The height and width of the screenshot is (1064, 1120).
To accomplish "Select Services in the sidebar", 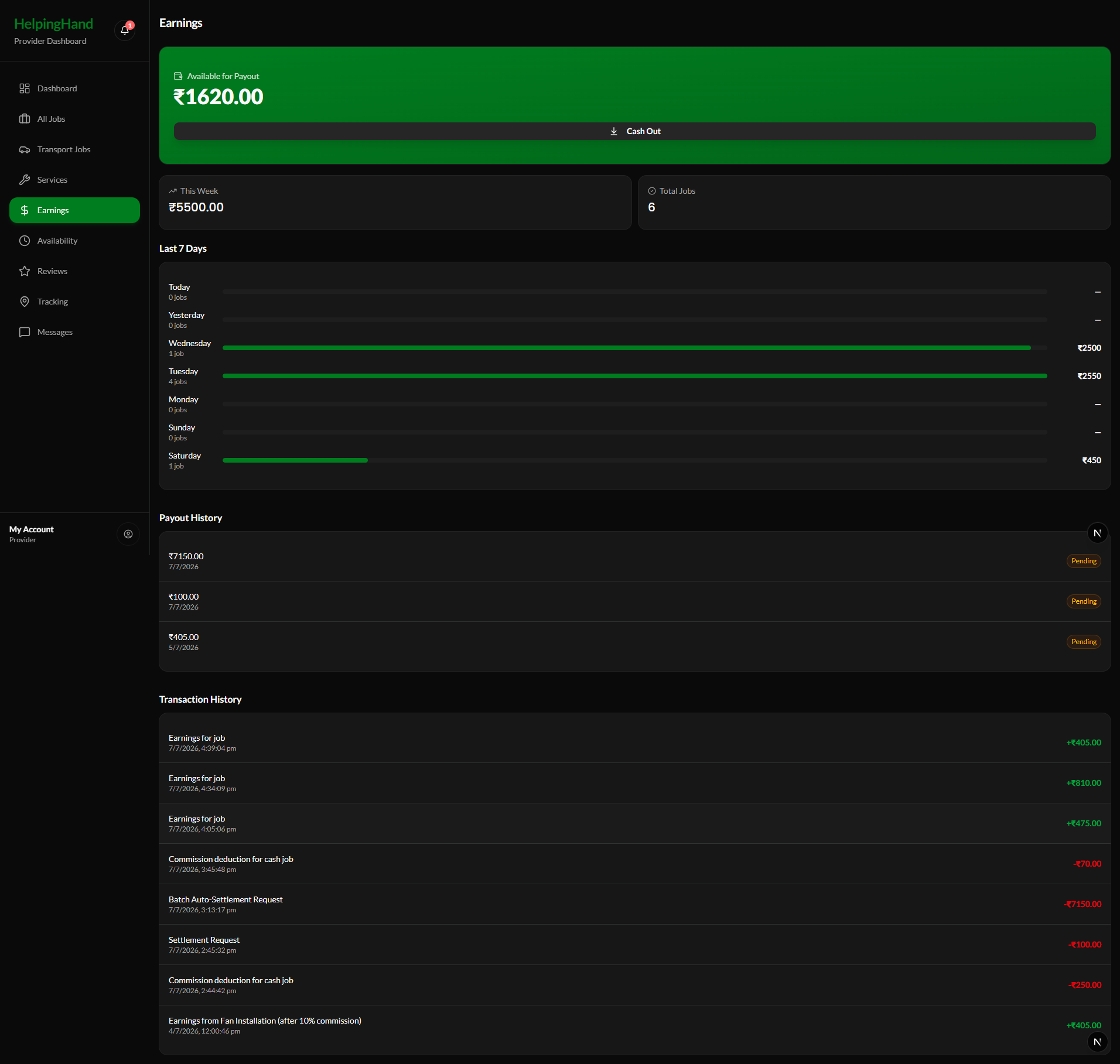I will point(74,180).
